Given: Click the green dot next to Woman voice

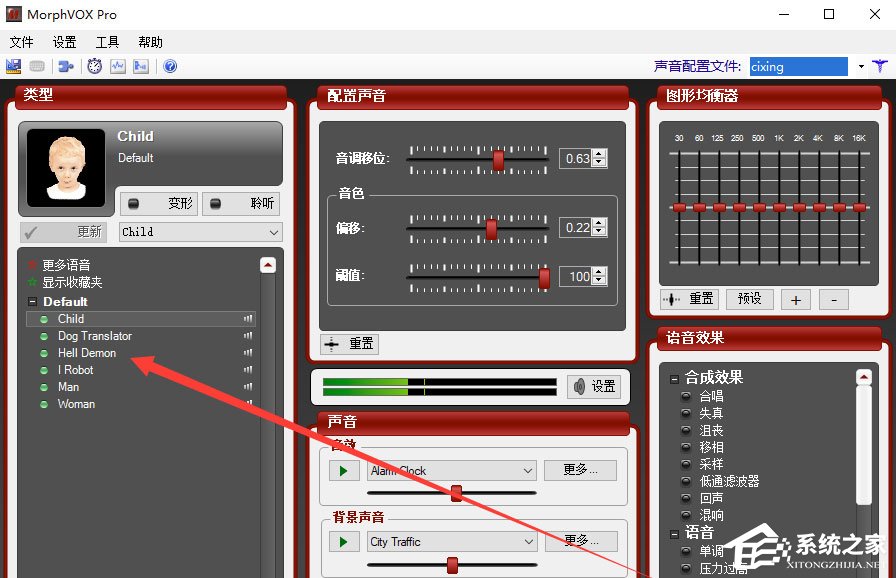Looking at the screenshot, I should 44,404.
